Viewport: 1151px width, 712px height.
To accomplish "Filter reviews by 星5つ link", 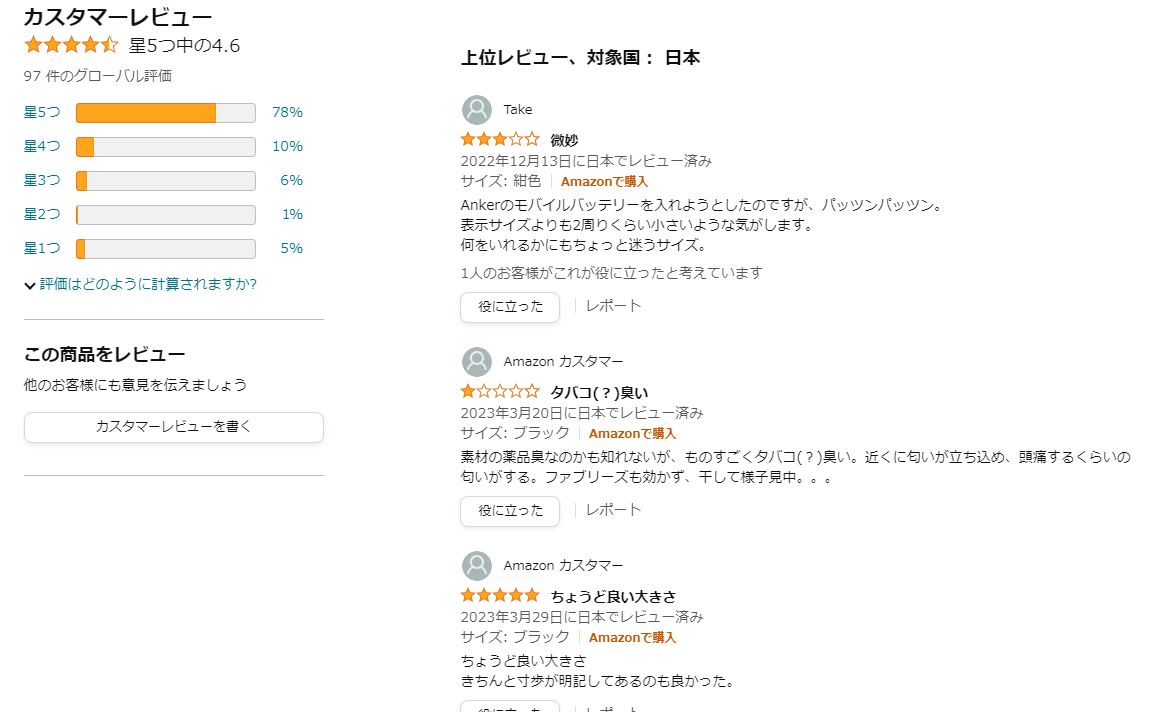I will tap(42, 112).
